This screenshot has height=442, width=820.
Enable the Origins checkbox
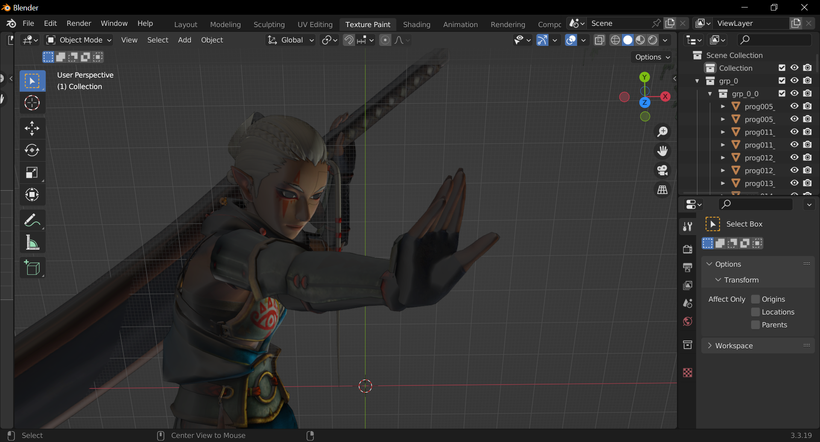click(755, 299)
